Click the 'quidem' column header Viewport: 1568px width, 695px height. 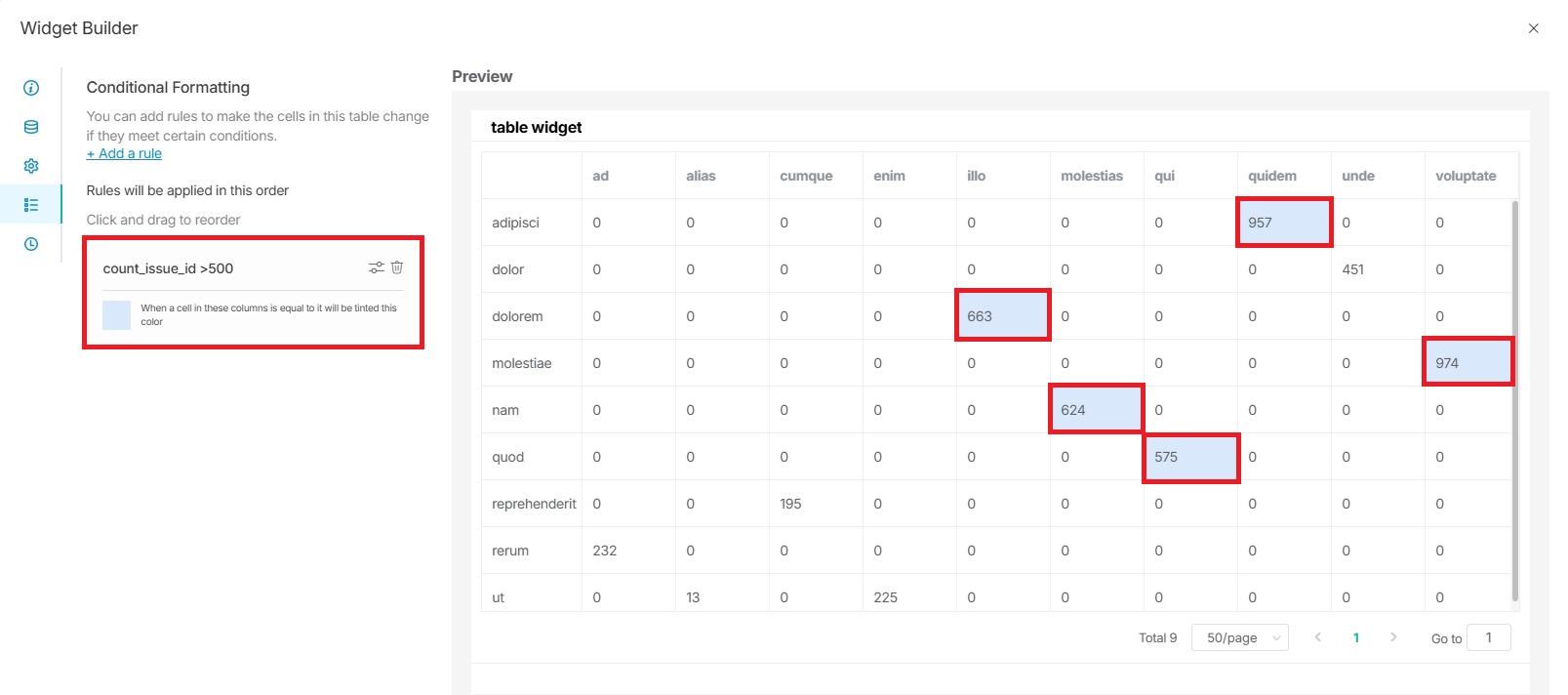(1272, 176)
